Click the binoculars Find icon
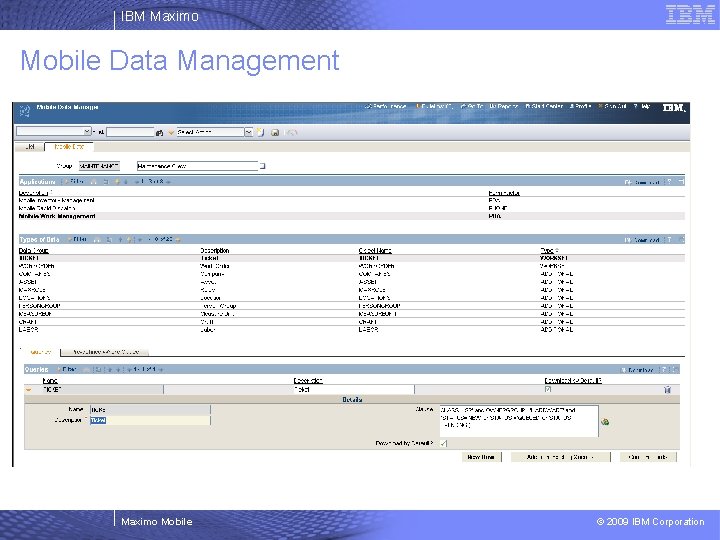Image resolution: width=720 pixels, height=540 pixels. pyautogui.click(x=159, y=133)
